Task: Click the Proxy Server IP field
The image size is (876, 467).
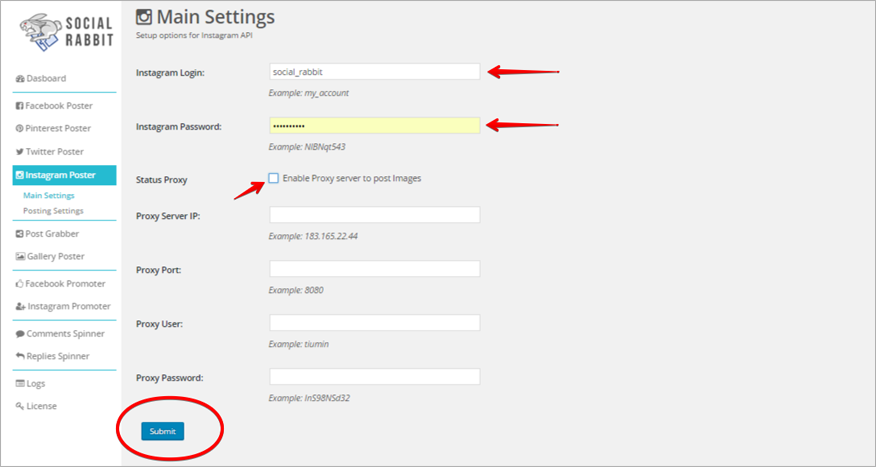Action: coord(375,215)
